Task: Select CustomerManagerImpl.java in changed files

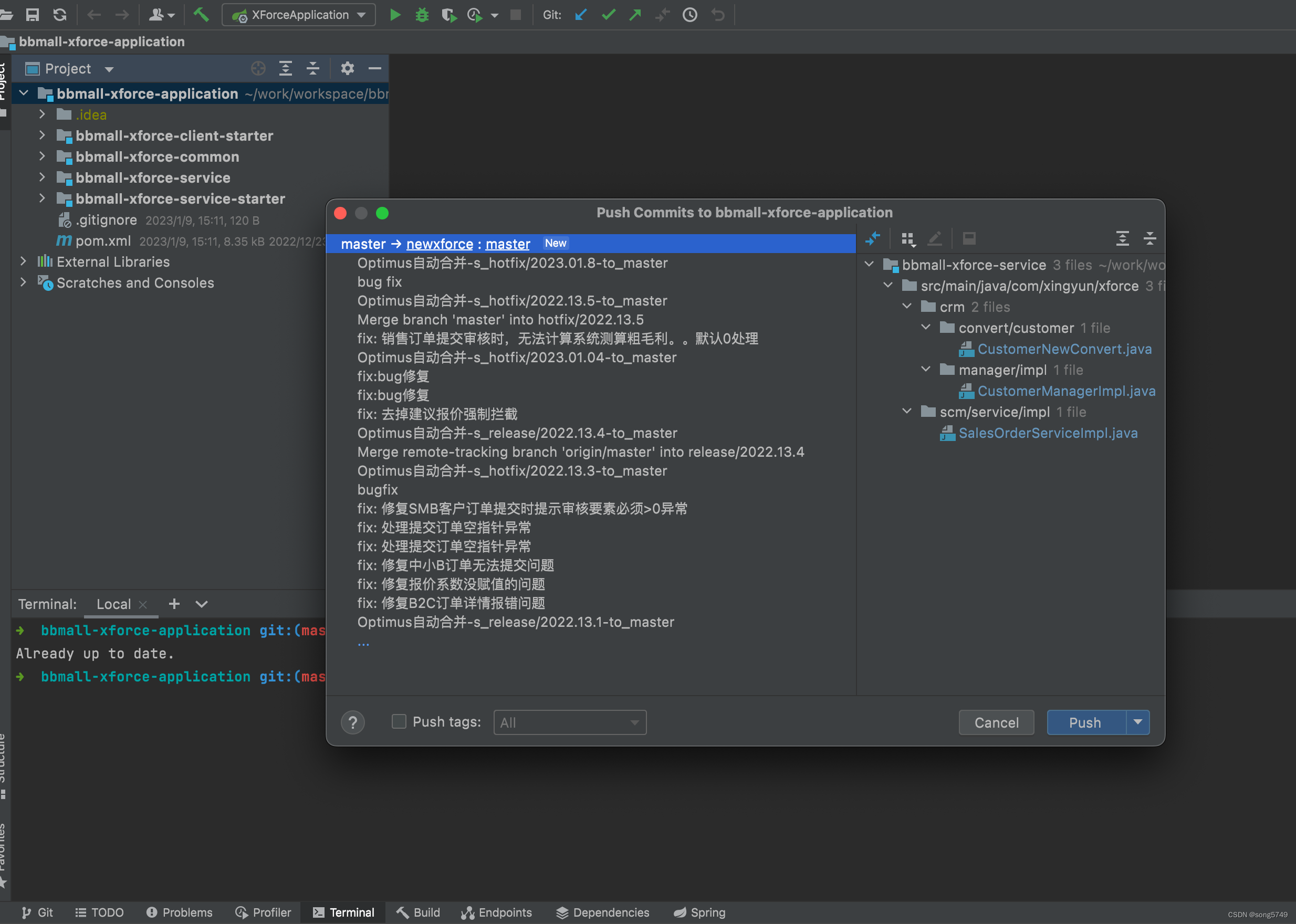Action: pos(1066,391)
